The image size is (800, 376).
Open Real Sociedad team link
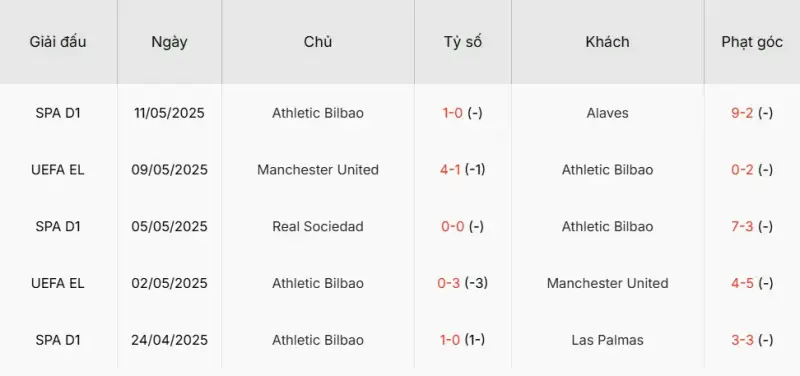[x=318, y=226]
